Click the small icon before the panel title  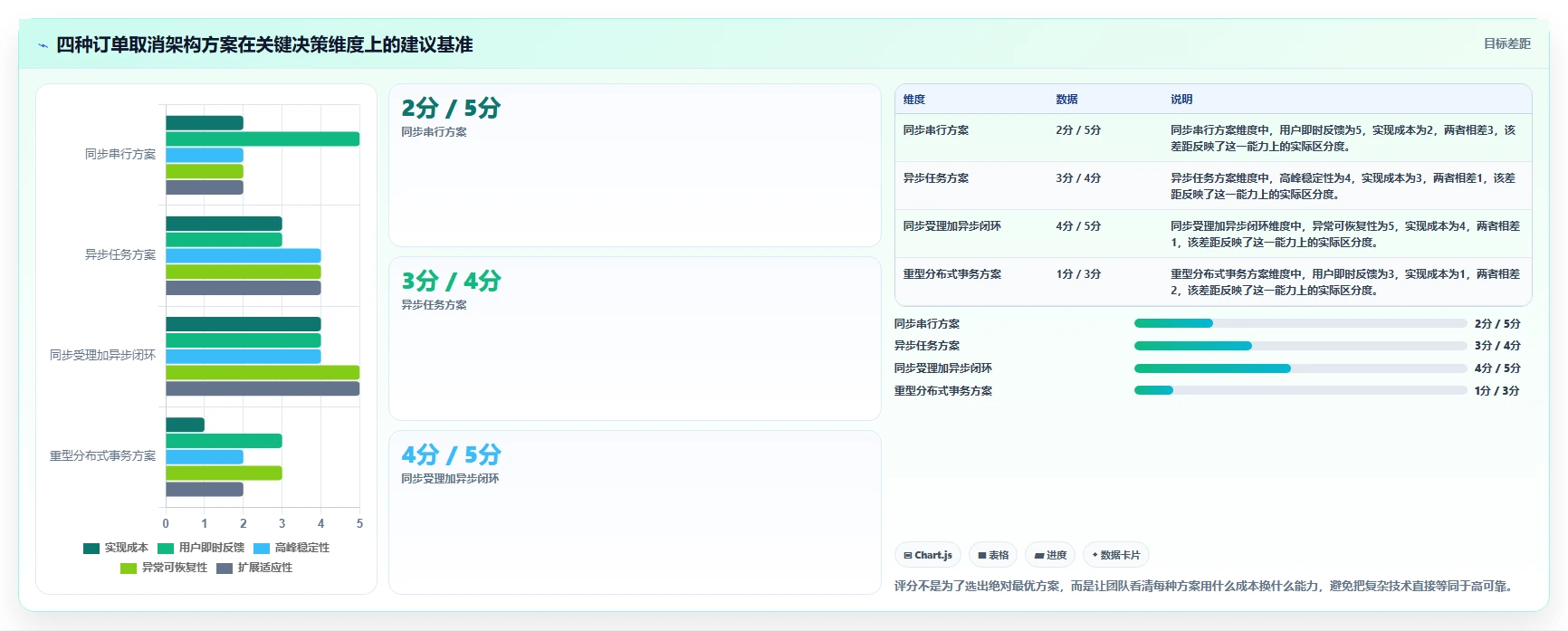tap(43, 45)
